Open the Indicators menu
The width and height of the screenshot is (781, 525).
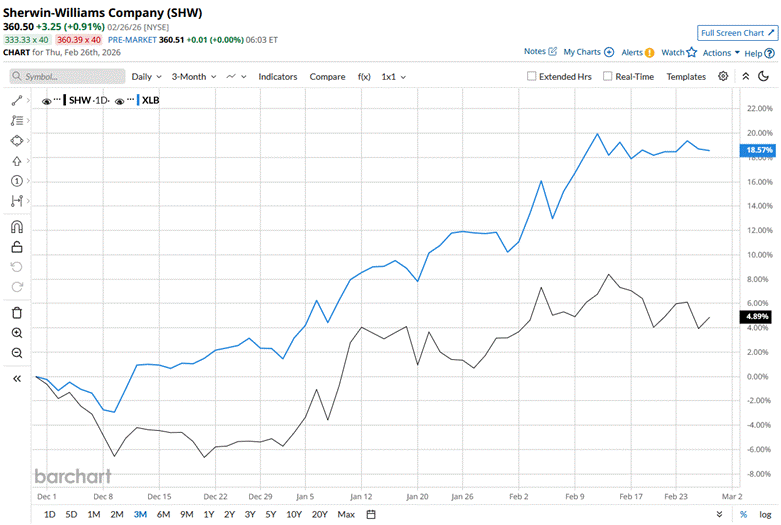(x=277, y=77)
